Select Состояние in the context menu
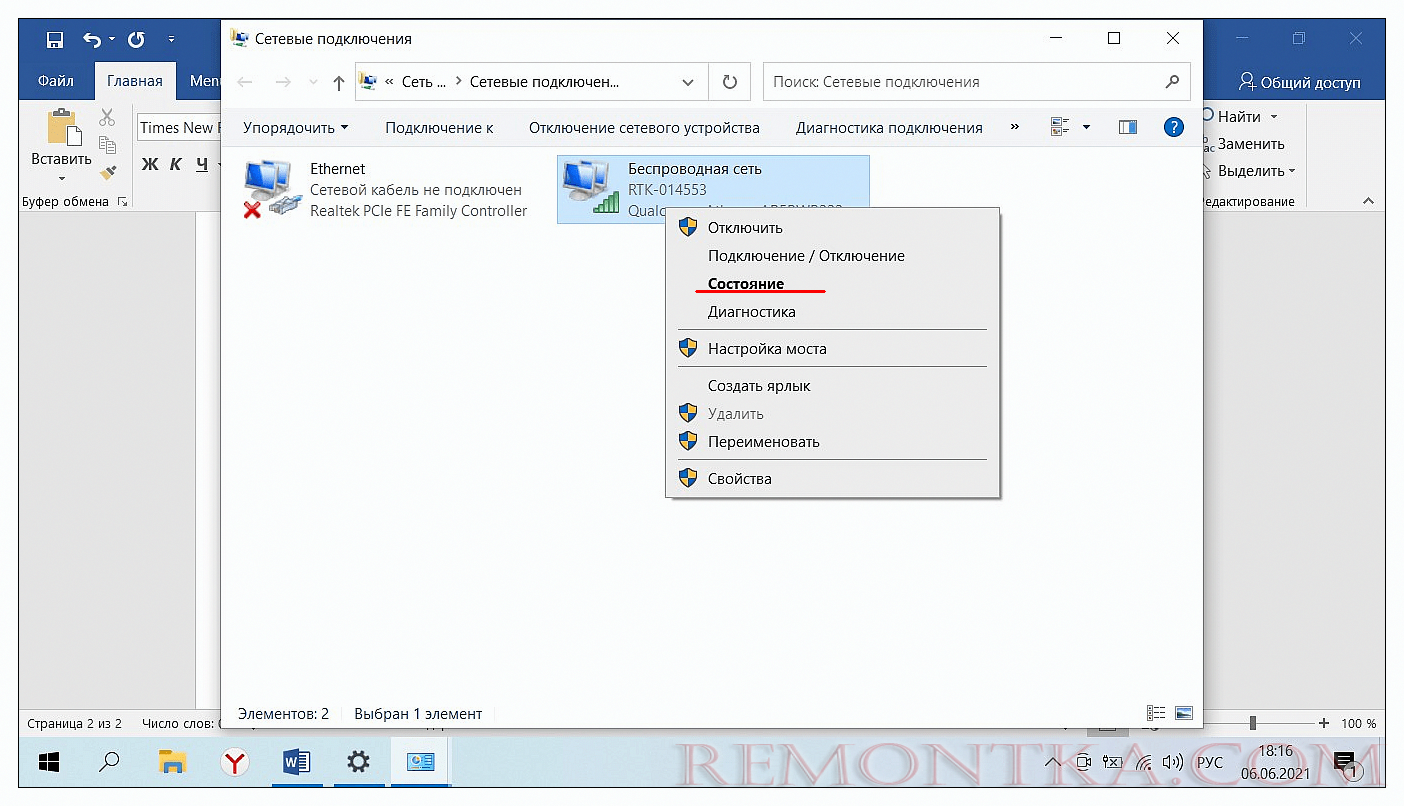This screenshot has width=1404, height=806. (746, 284)
